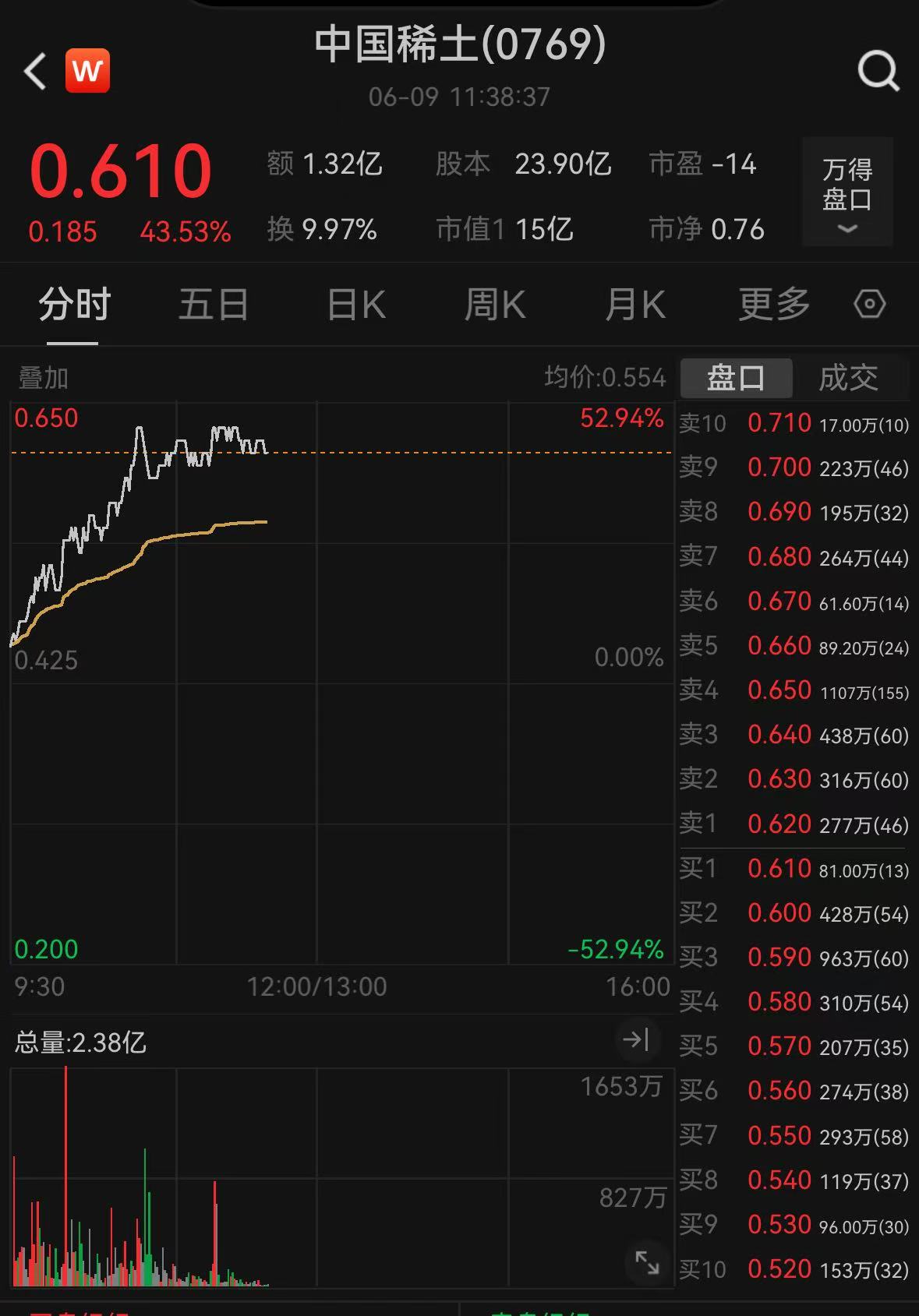Open the 月K chart tab
Screen dimensions: 919x1316
635,304
